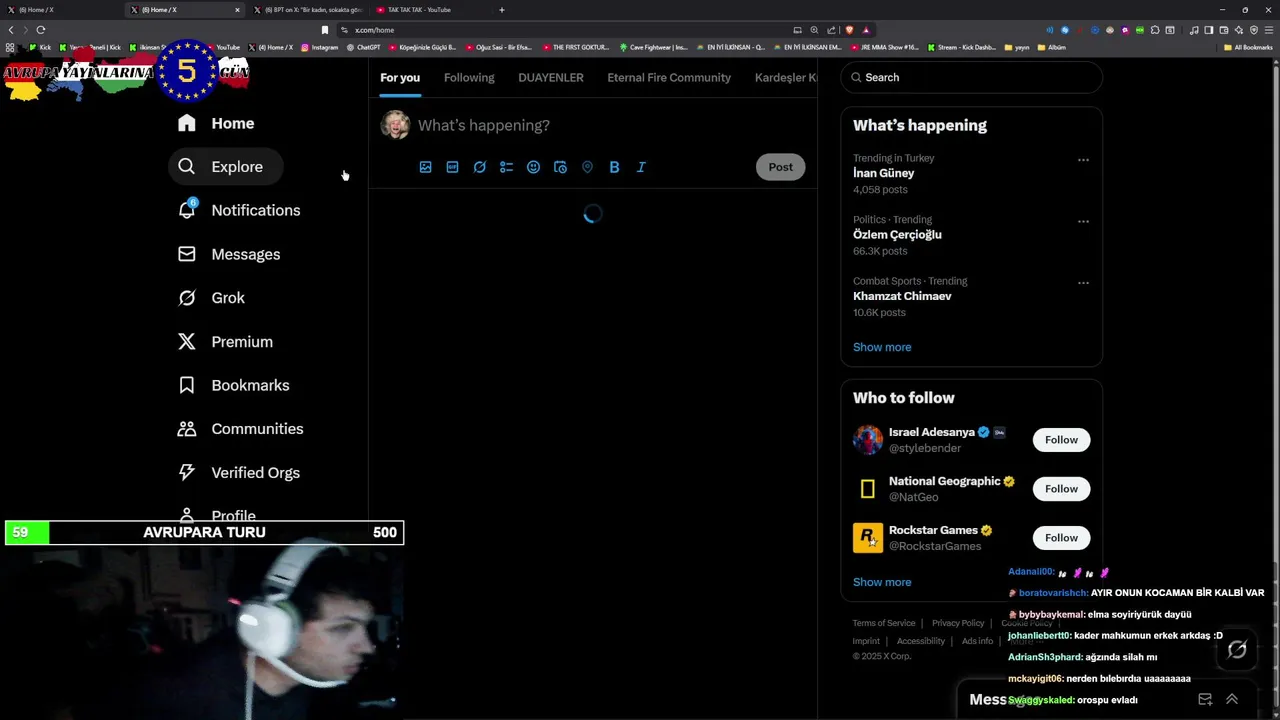This screenshot has height=720, width=1280.
Task: Go back in browser
Action: [11, 30]
